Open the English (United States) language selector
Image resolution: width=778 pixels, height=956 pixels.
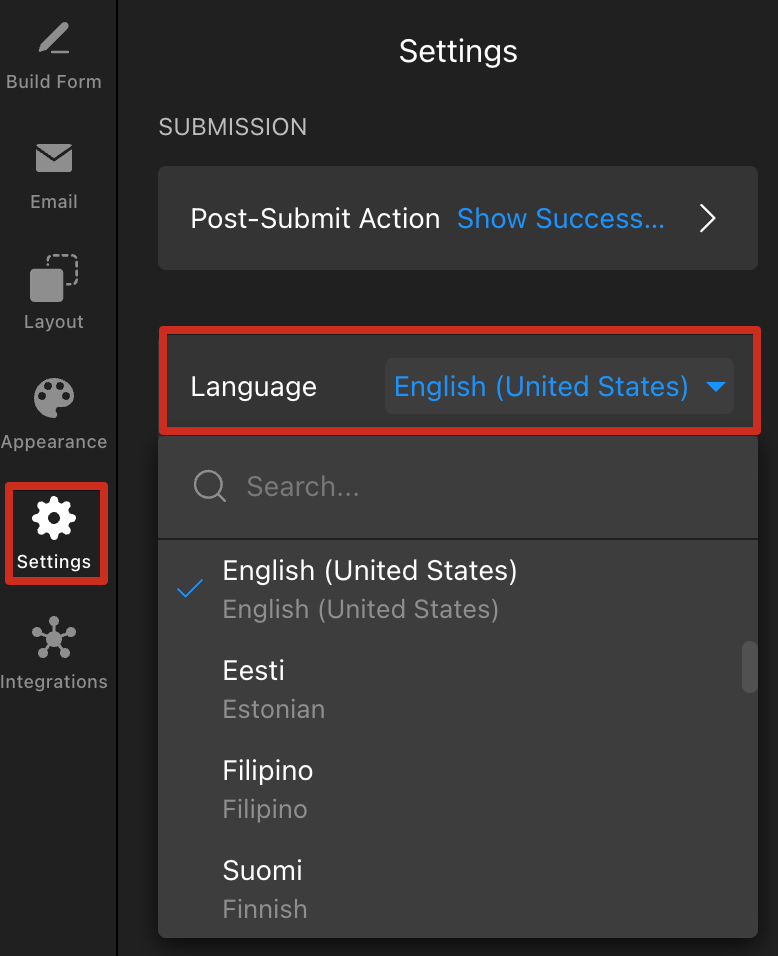559,387
